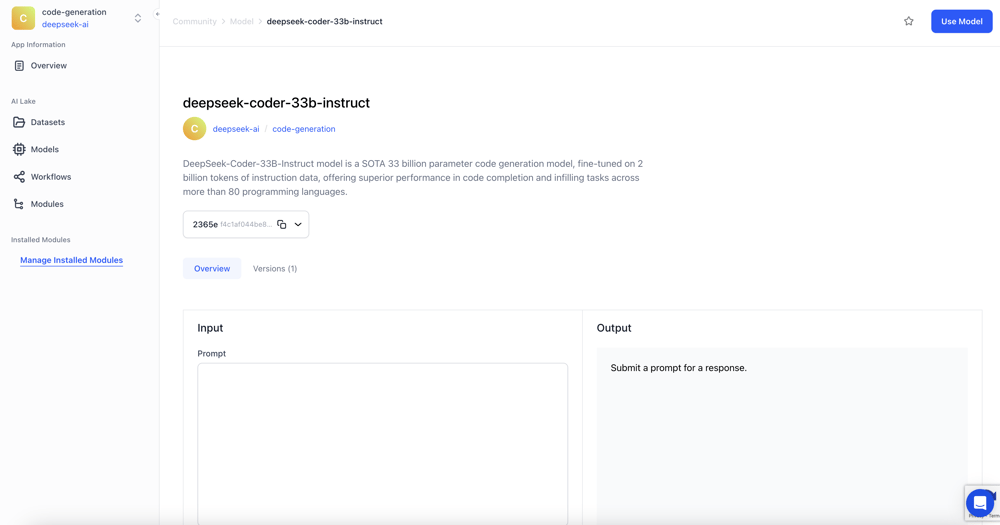Click the Modules branch icon
The height and width of the screenshot is (525, 1000).
19,204
